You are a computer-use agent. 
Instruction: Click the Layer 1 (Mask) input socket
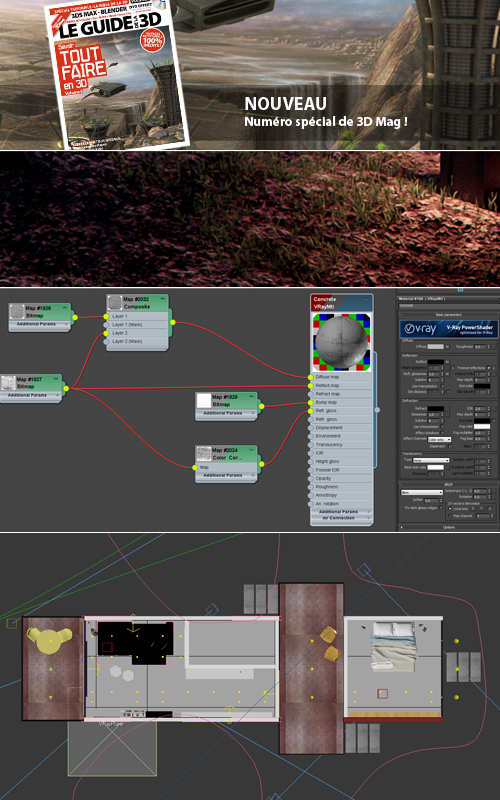pos(106,324)
